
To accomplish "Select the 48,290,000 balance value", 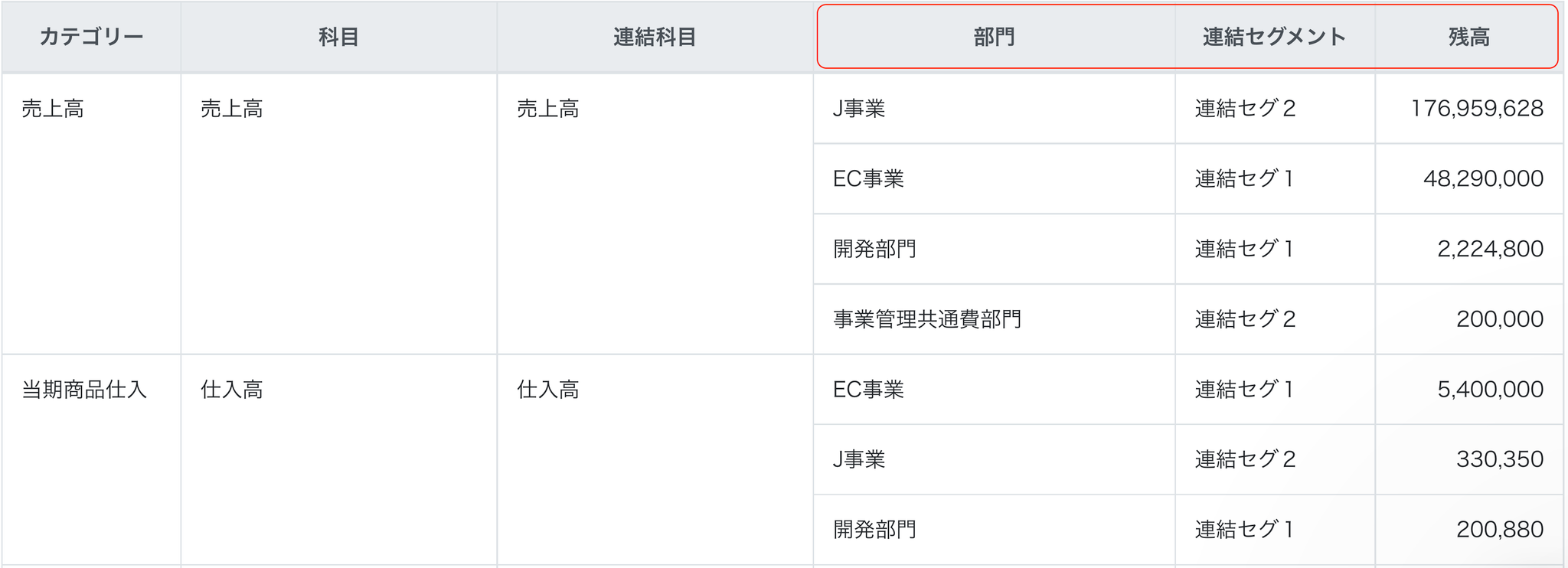I will [1483, 179].
